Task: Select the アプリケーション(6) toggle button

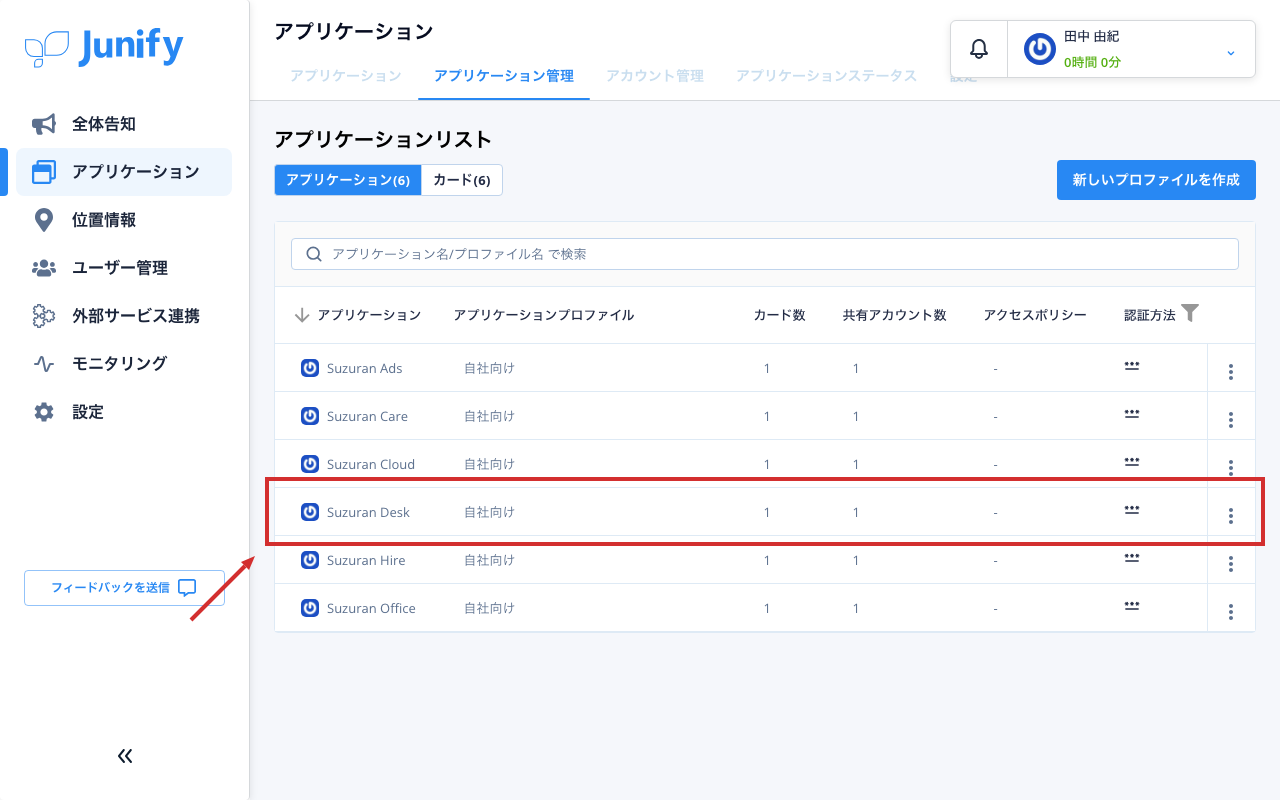Action: (348, 180)
